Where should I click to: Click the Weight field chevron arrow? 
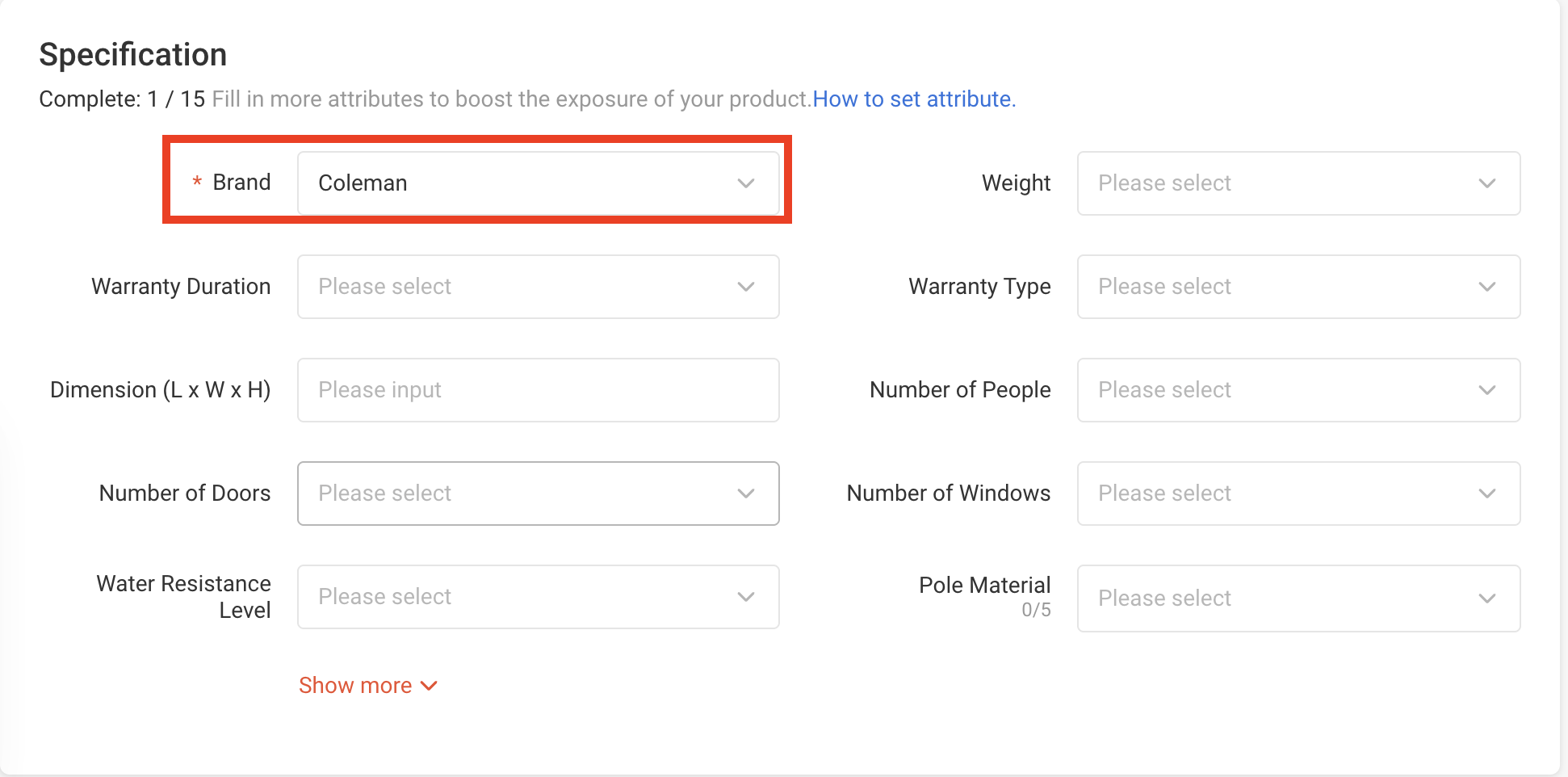(x=1487, y=183)
